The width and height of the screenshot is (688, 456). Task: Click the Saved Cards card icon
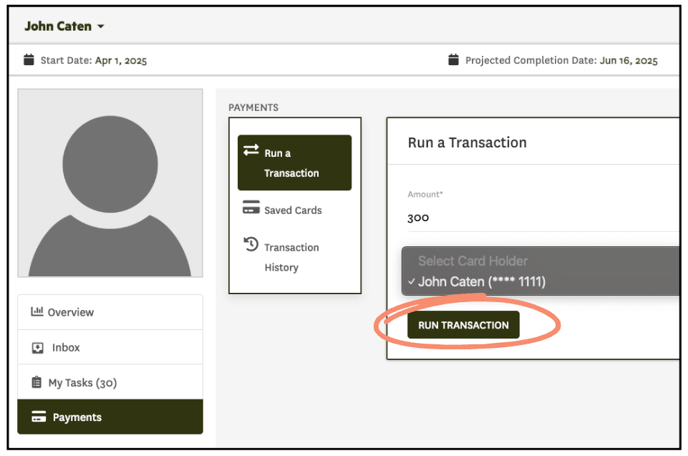coord(251,210)
